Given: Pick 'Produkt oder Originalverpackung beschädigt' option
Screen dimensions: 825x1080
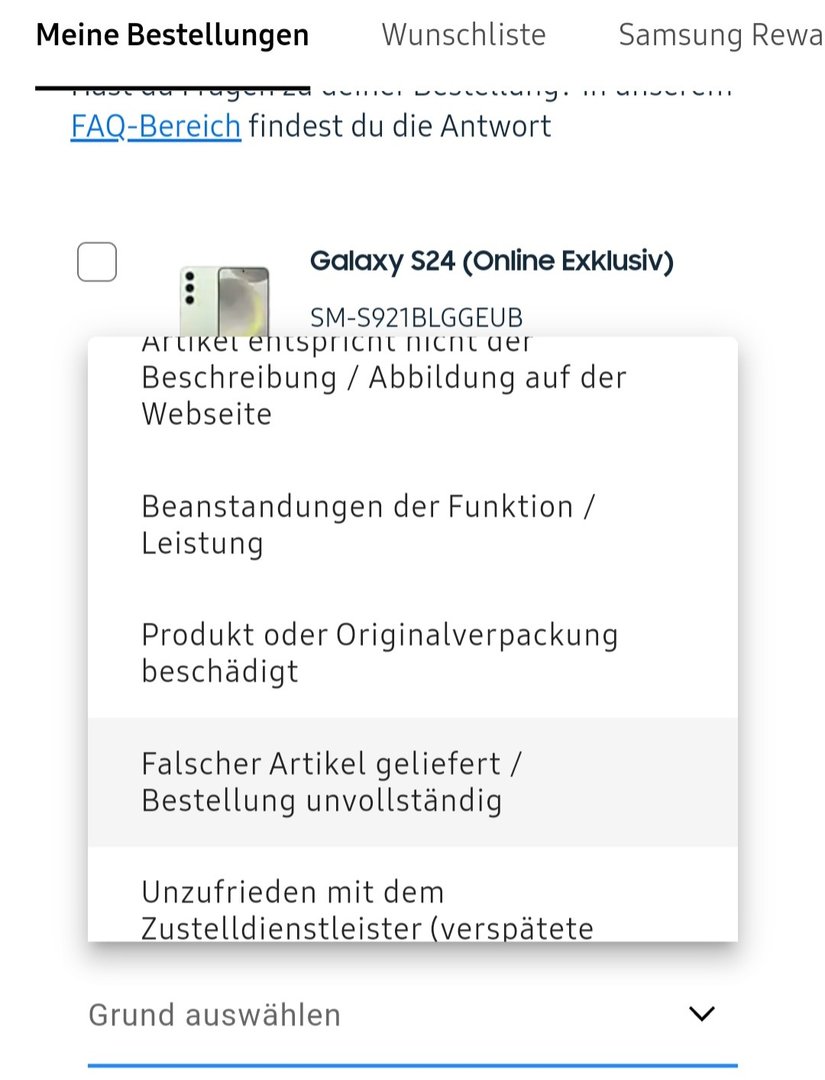Looking at the screenshot, I should click(x=379, y=652).
